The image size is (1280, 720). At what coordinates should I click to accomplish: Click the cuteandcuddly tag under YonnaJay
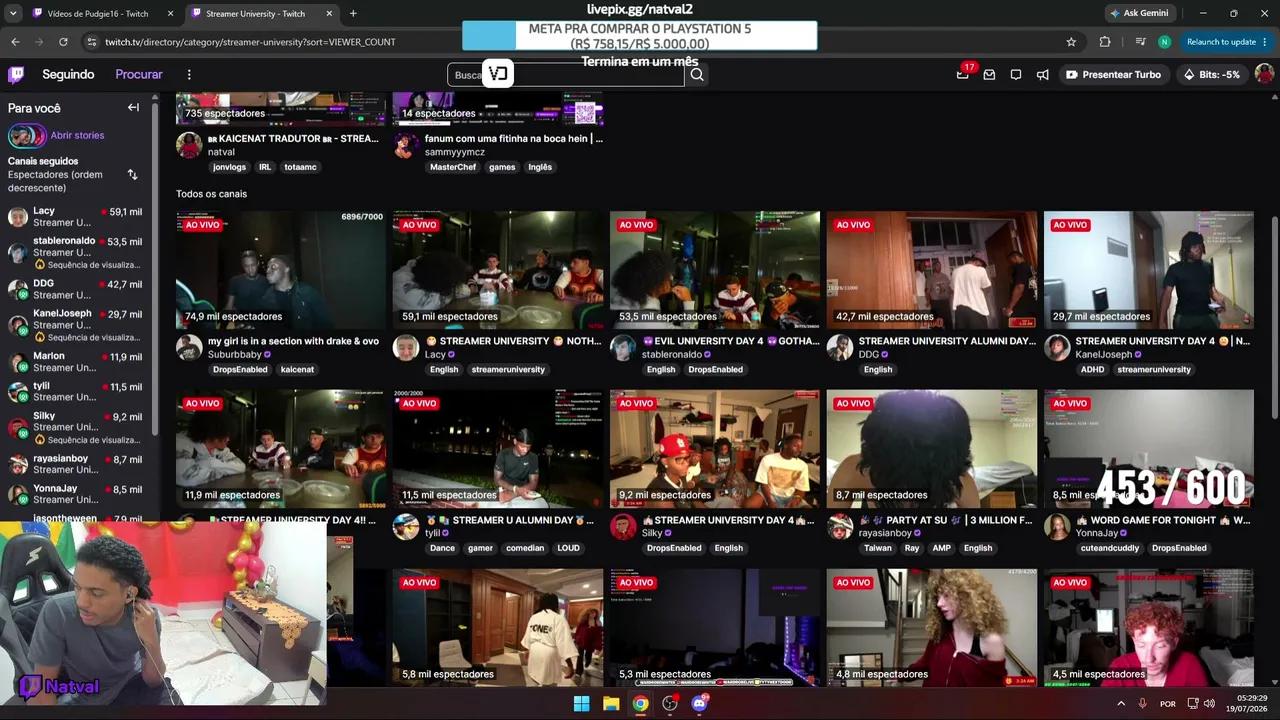pos(1110,548)
